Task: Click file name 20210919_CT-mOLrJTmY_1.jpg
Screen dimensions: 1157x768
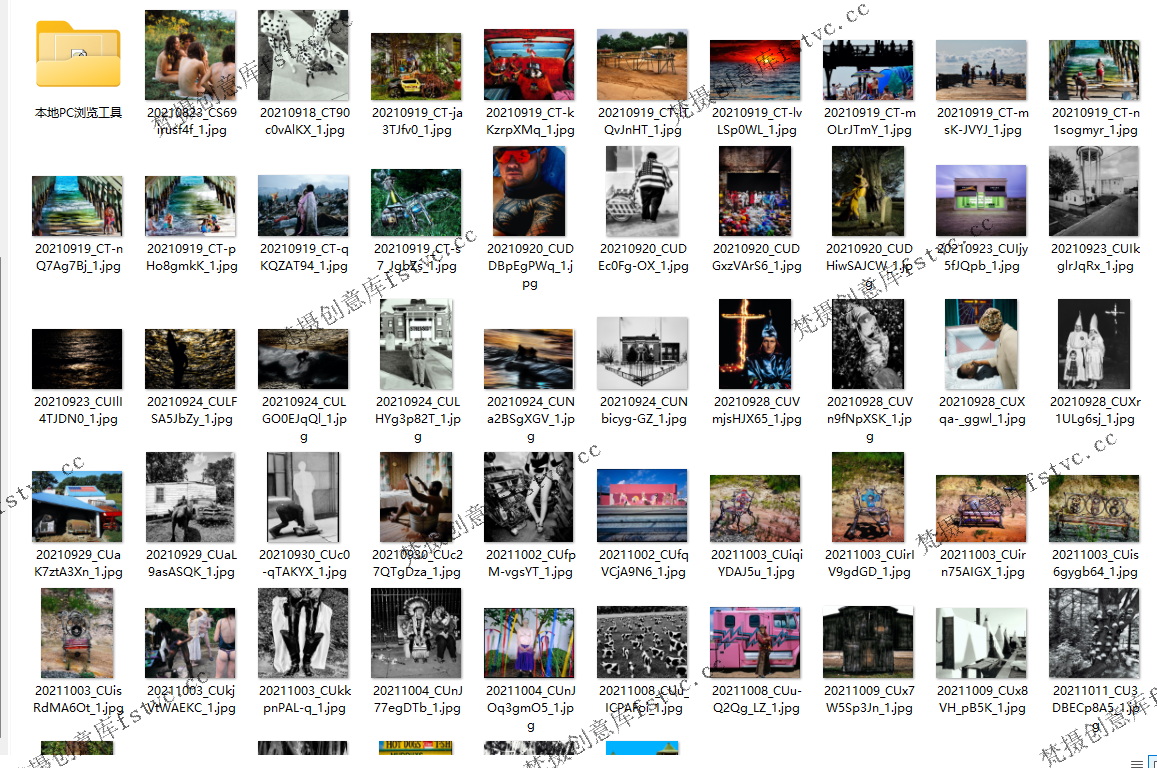Action: point(869,121)
